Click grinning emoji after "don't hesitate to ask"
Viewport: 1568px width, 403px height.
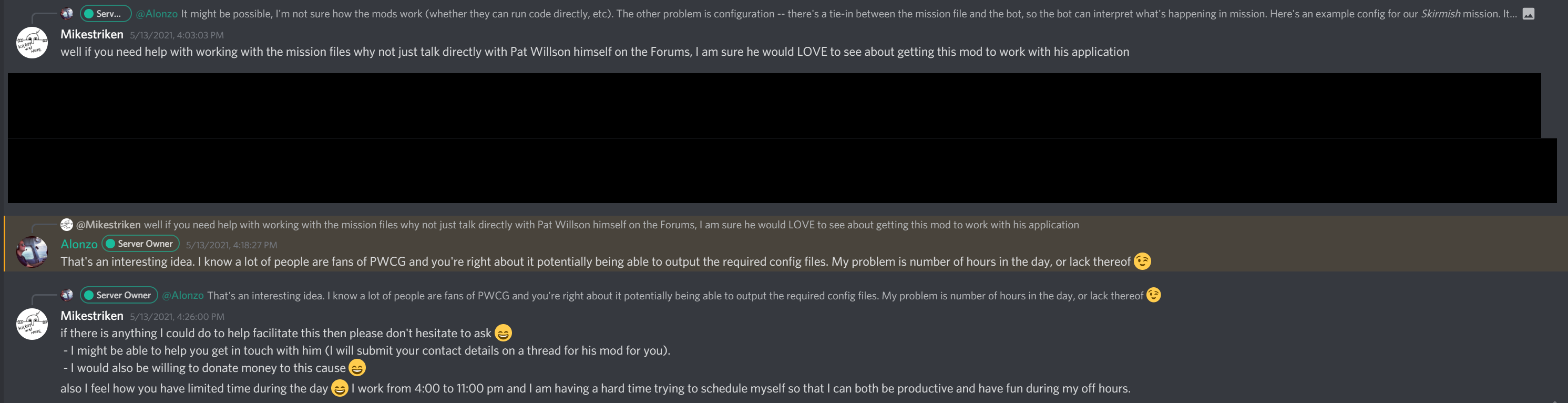503,334
